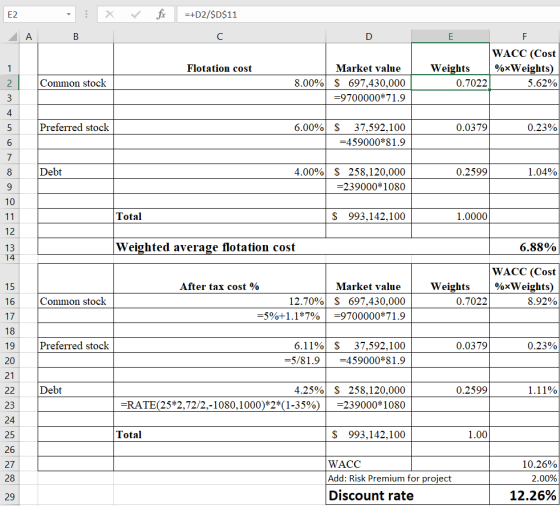The image size is (560, 506).
Task: Click the RATE formula cell in row 23
Action: [x=219, y=405]
